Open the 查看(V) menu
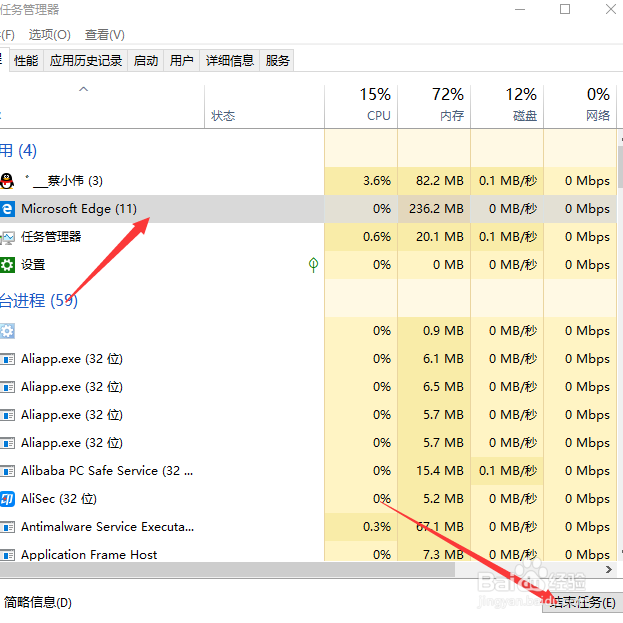The height and width of the screenshot is (623, 623). pyautogui.click(x=104, y=35)
